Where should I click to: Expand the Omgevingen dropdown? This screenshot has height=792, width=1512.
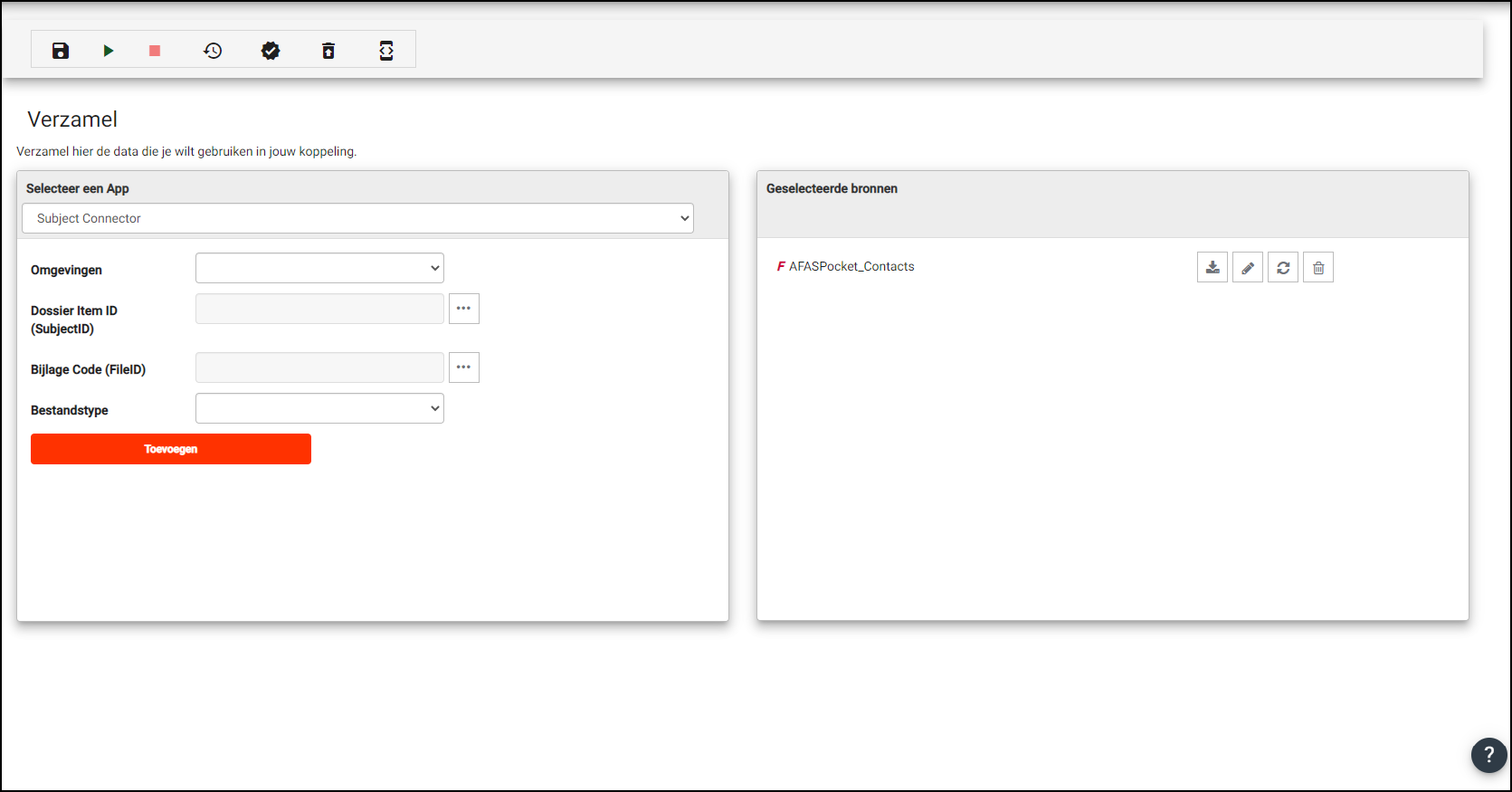click(x=319, y=268)
